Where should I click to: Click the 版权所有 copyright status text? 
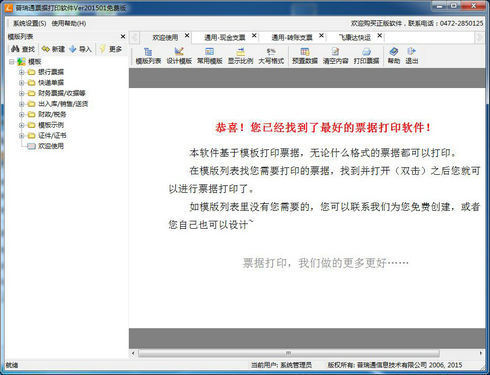click(x=395, y=365)
